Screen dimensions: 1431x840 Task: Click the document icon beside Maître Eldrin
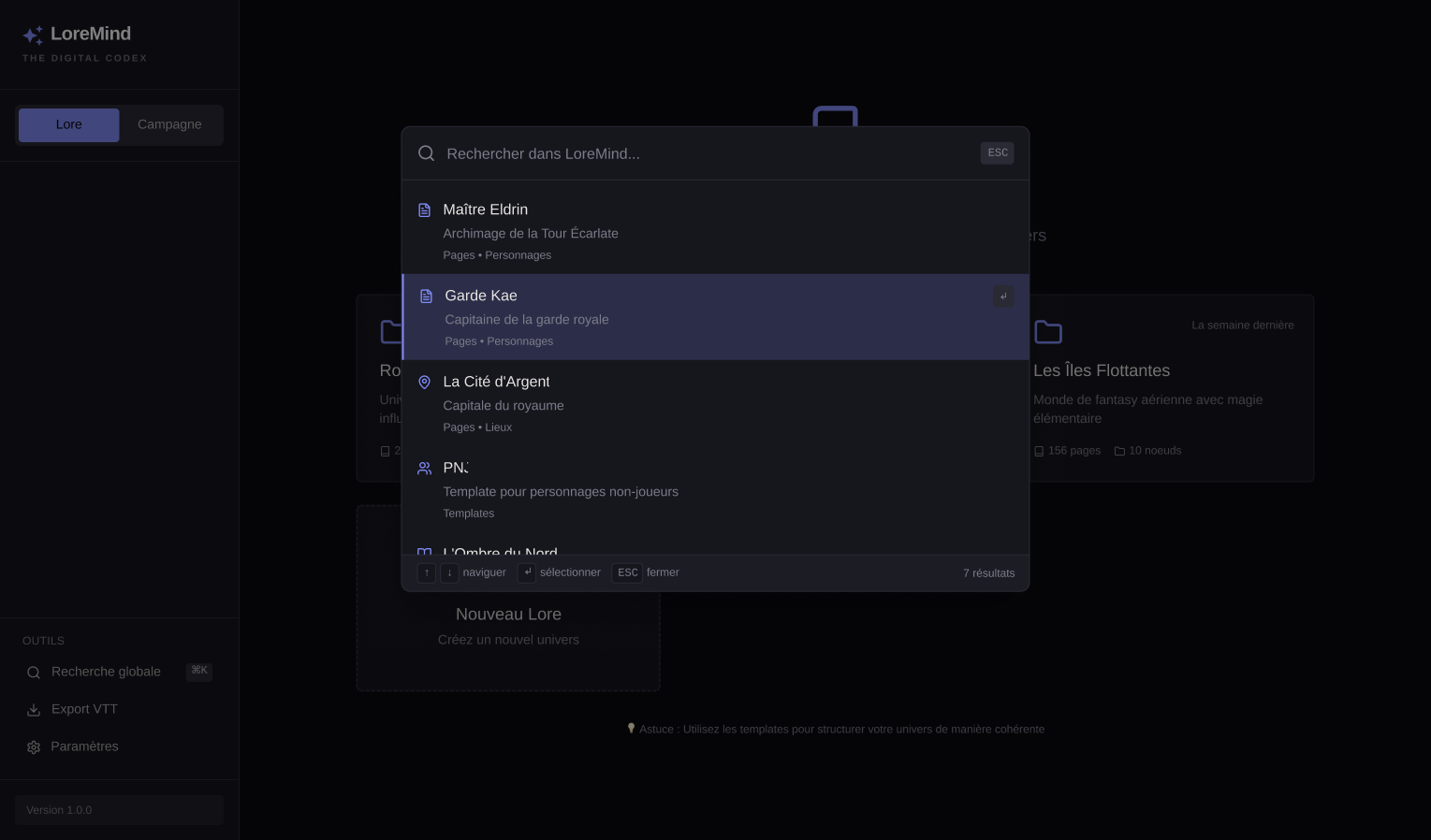tap(424, 210)
